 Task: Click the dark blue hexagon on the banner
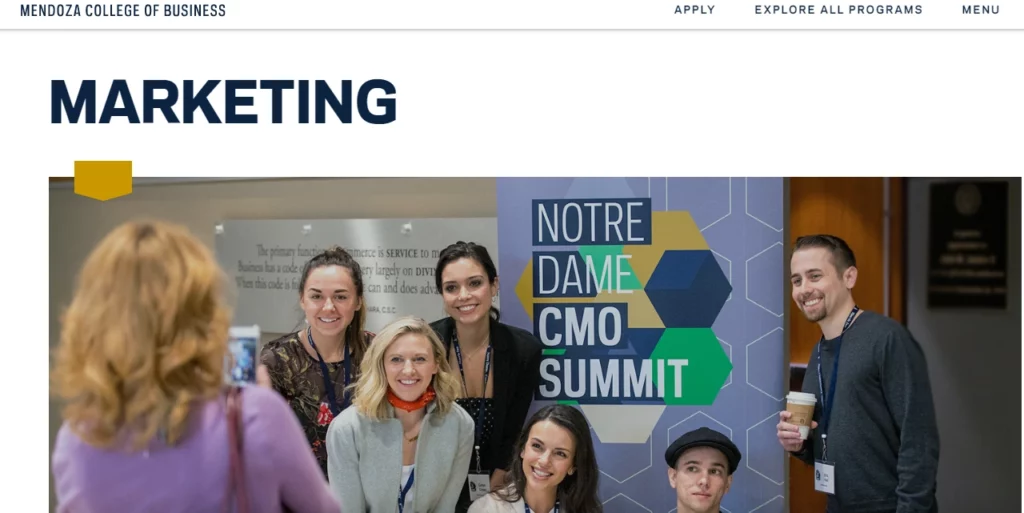(x=688, y=288)
